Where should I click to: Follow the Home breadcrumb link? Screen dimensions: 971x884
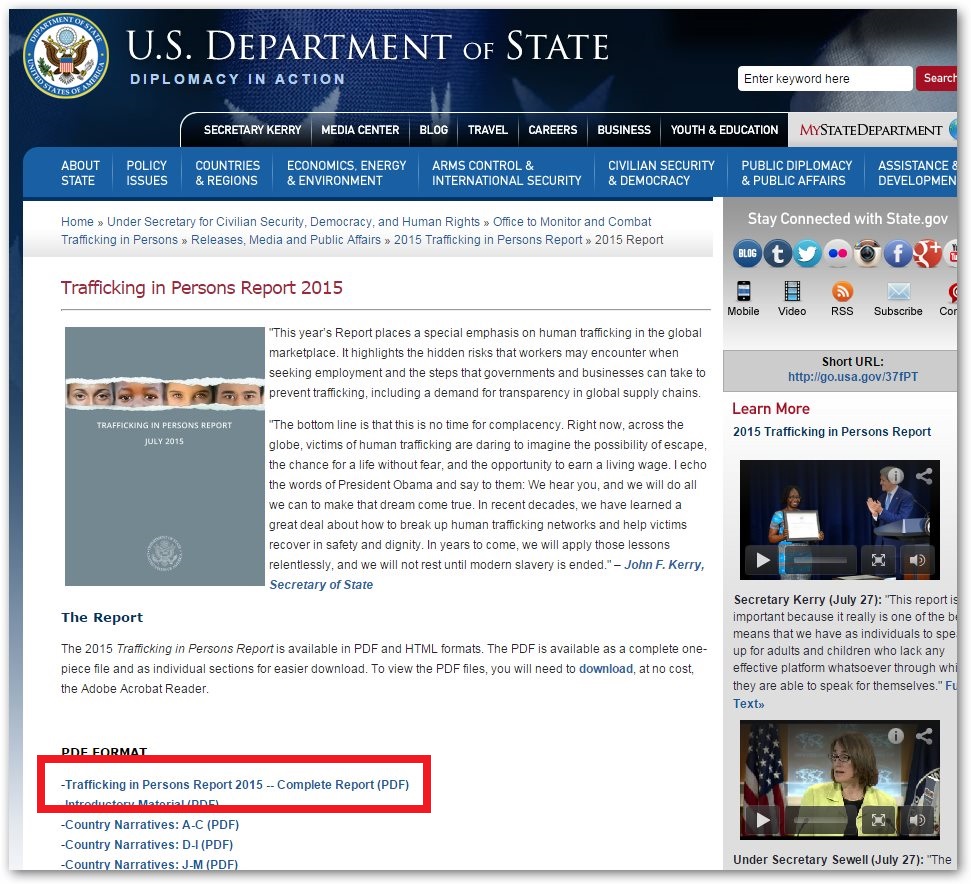coord(77,222)
